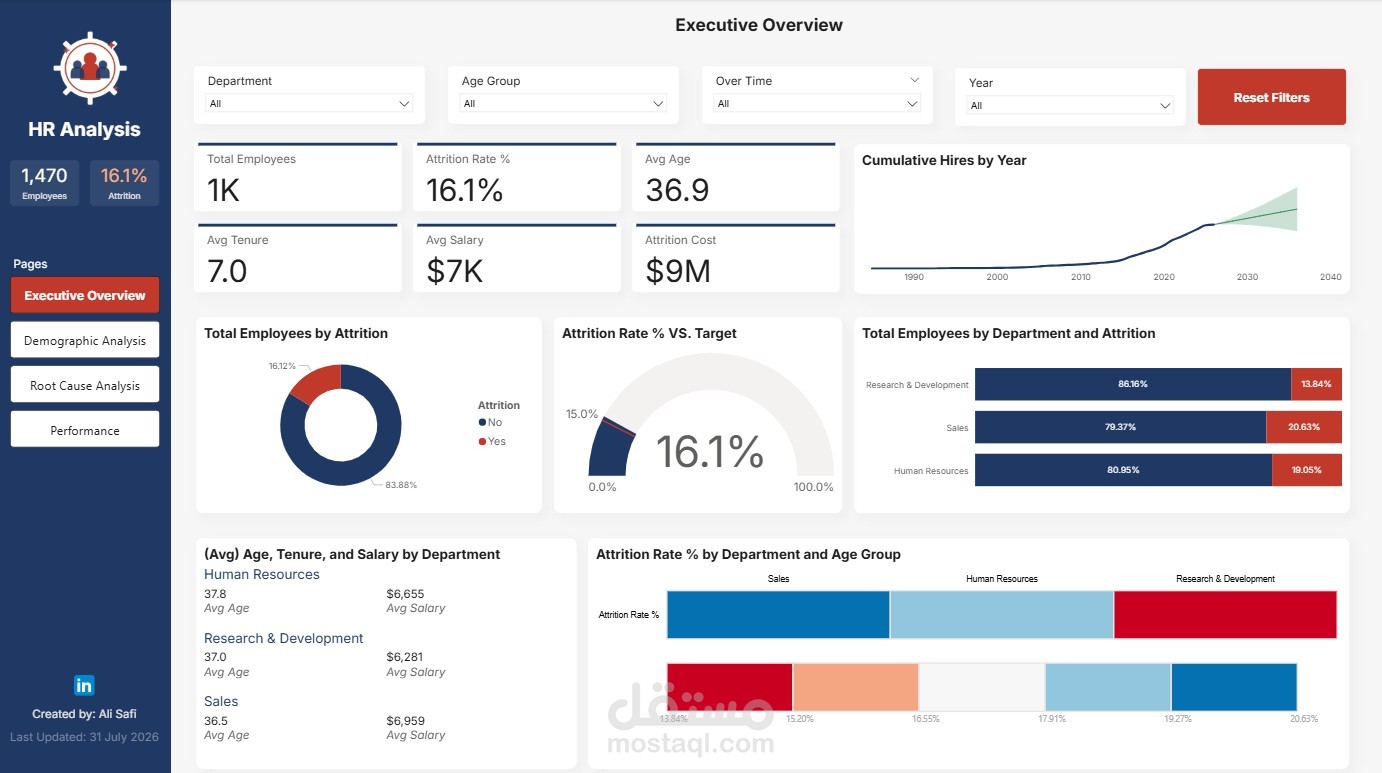The width and height of the screenshot is (1382, 773).
Task: Expand the Age Group filter dropdown
Action: click(x=563, y=104)
